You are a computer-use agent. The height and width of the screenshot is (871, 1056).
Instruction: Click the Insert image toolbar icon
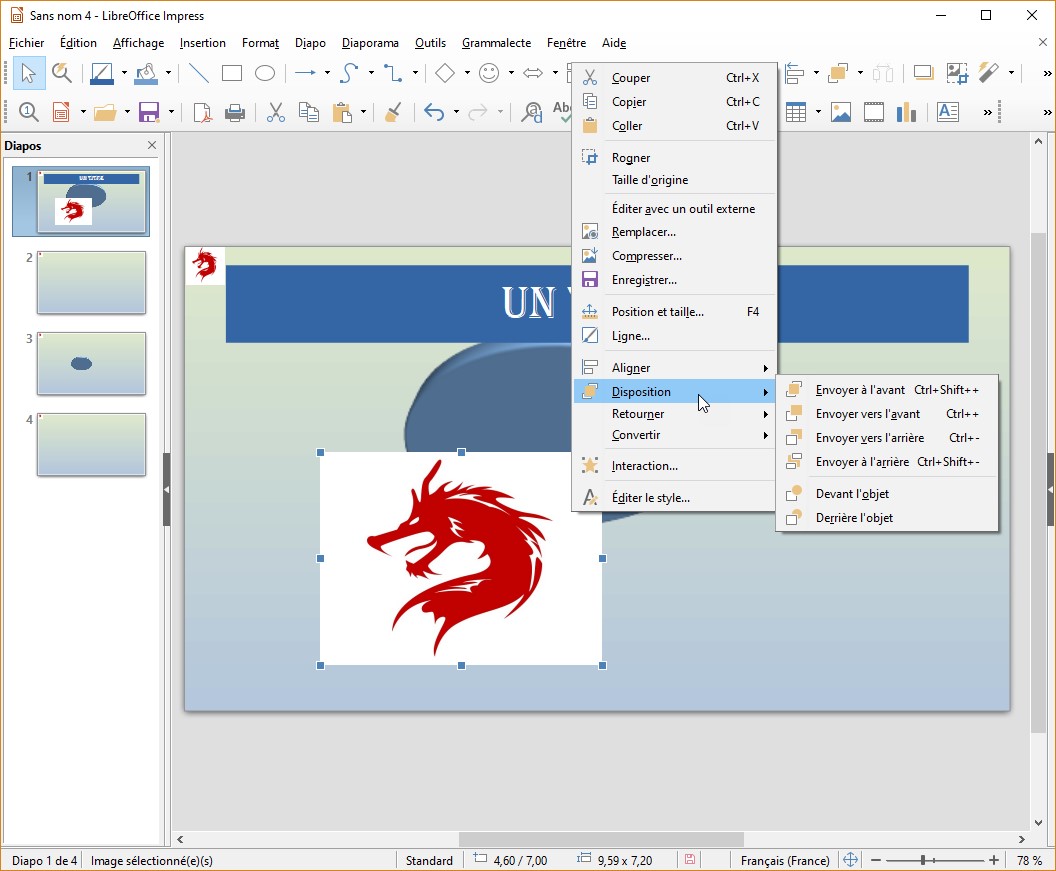841,113
